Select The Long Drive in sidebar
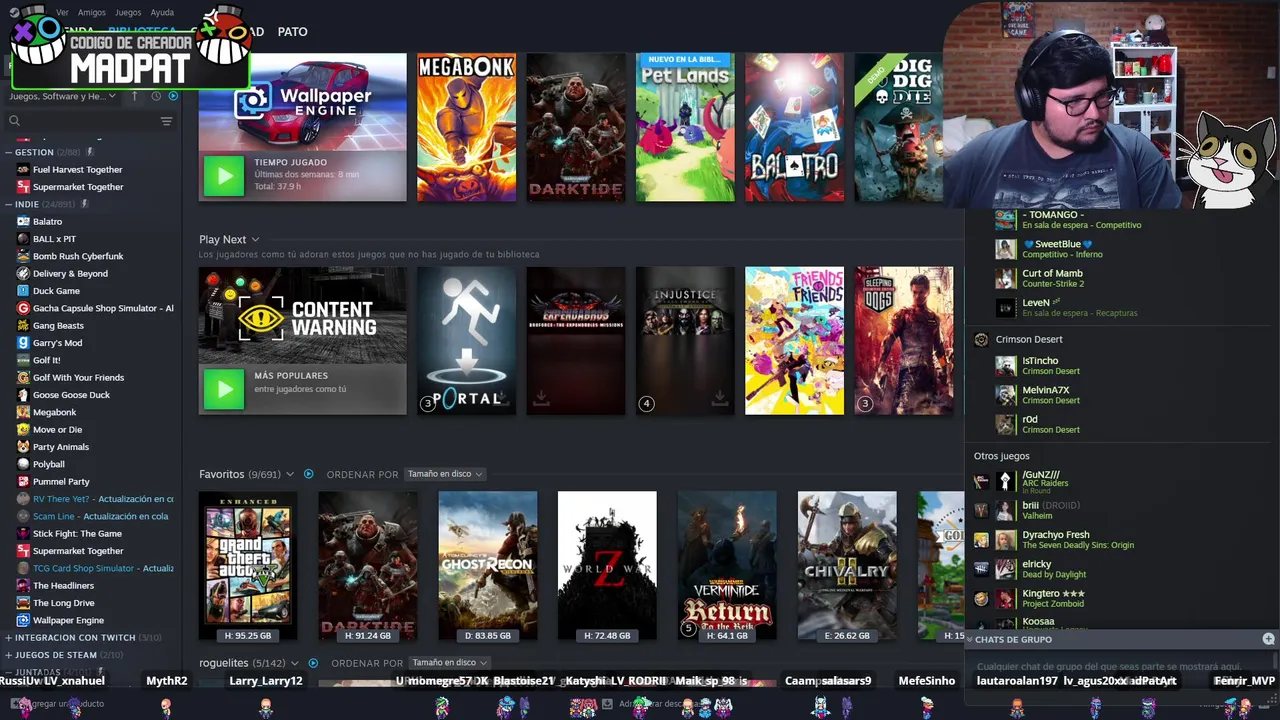The width and height of the screenshot is (1280, 720). (x=64, y=603)
